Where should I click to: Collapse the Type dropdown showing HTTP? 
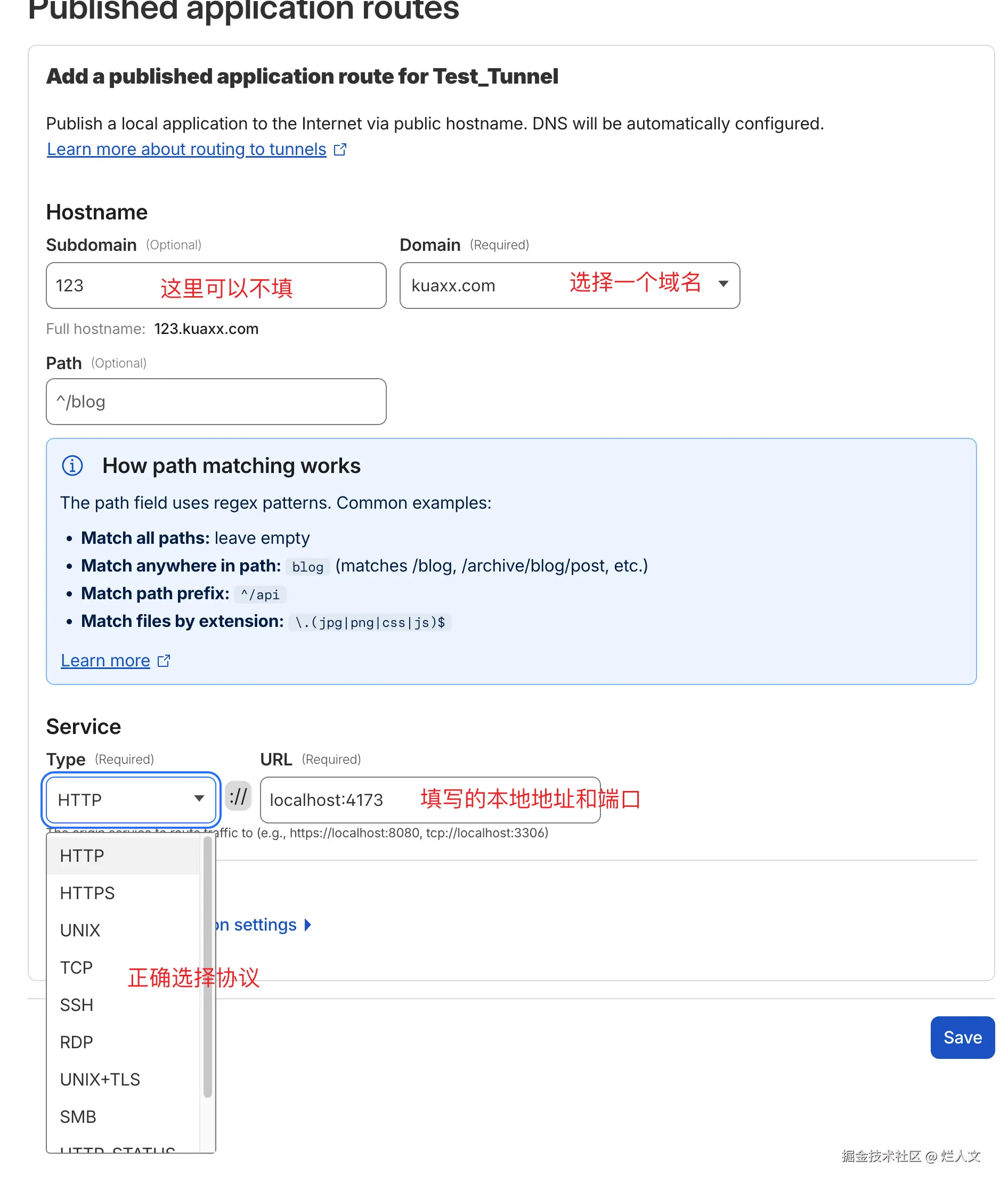131,799
